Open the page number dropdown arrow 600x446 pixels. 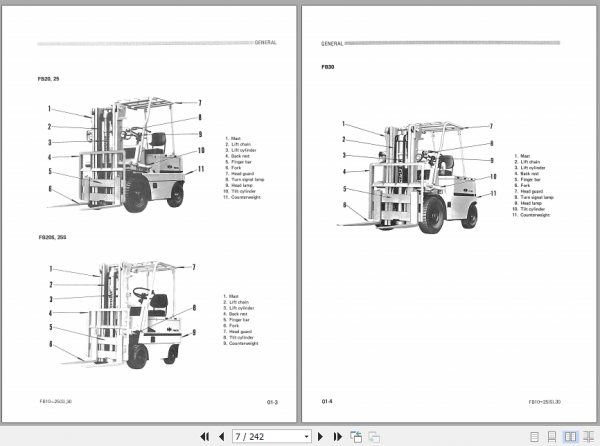[307, 436]
